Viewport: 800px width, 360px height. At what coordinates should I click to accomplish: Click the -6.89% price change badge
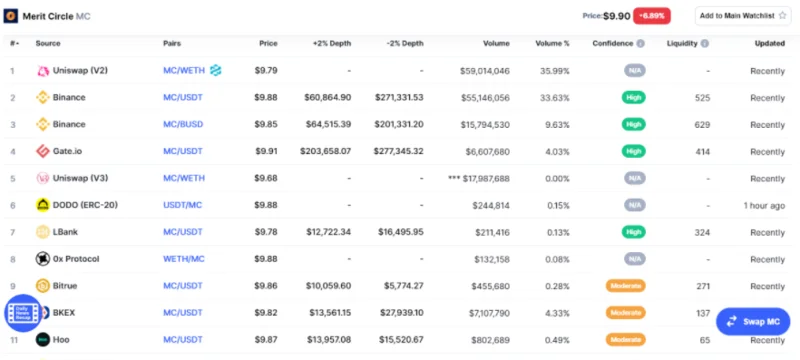coord(652,16)
